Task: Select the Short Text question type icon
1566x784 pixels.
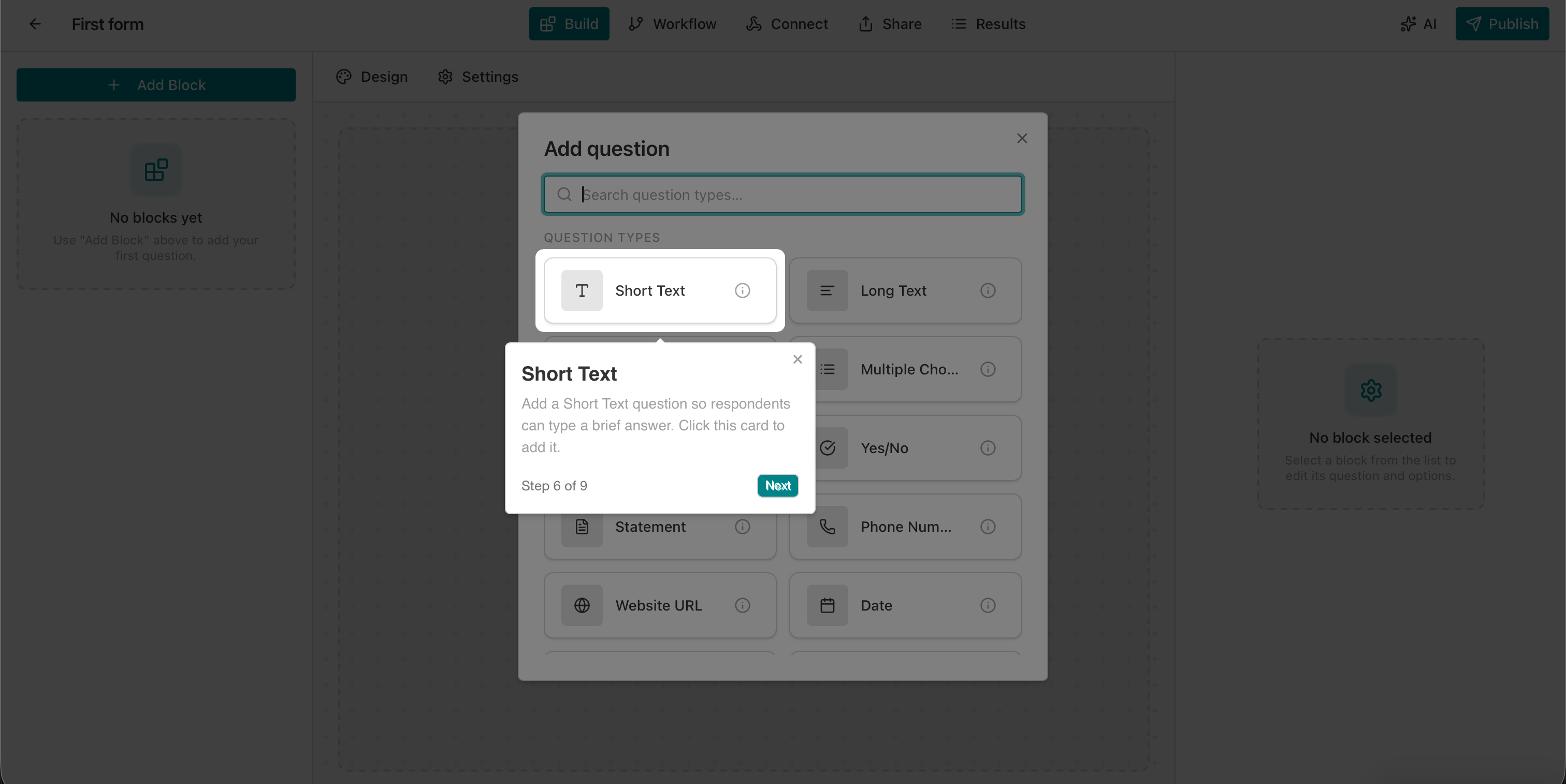Action: (x=582, y=291)
